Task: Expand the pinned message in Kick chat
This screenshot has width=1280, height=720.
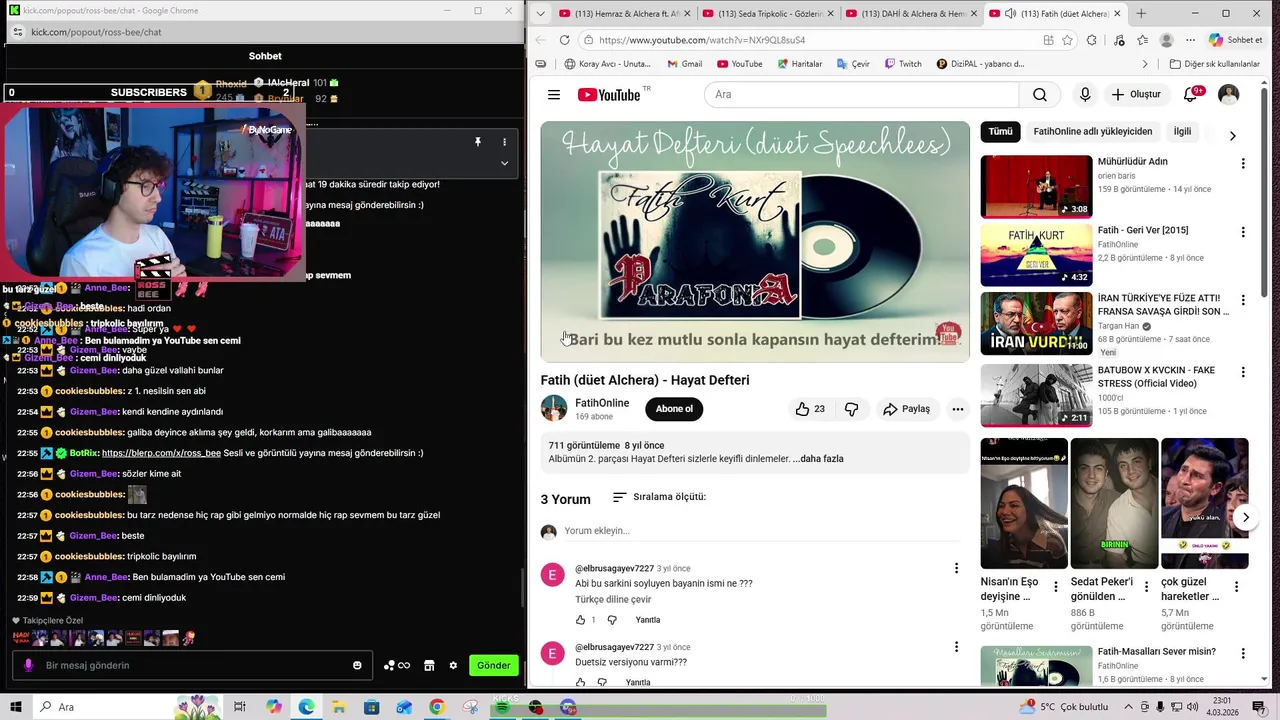Action: coord(504,163)
